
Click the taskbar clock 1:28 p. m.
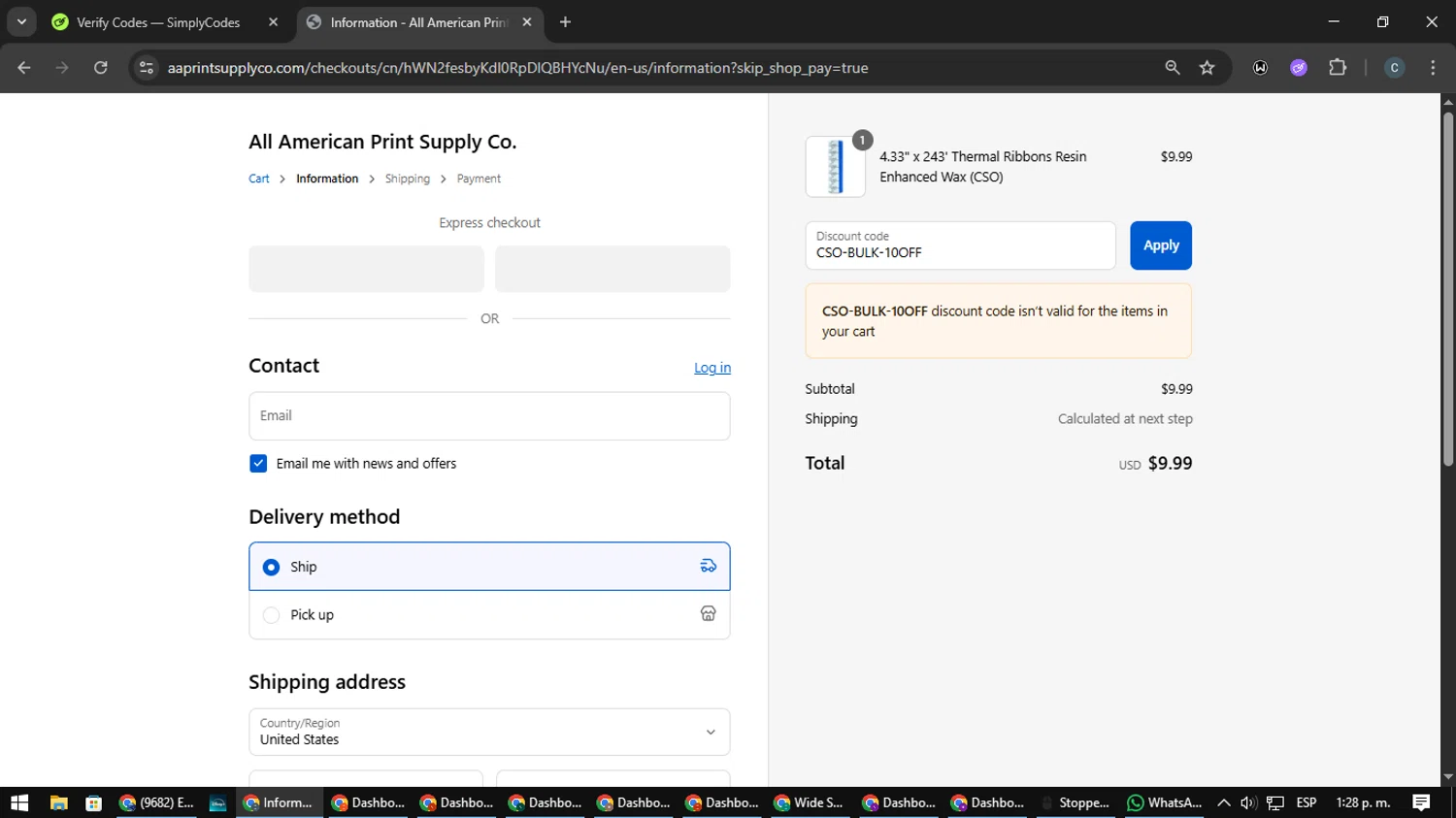(x=1363, y=802)
